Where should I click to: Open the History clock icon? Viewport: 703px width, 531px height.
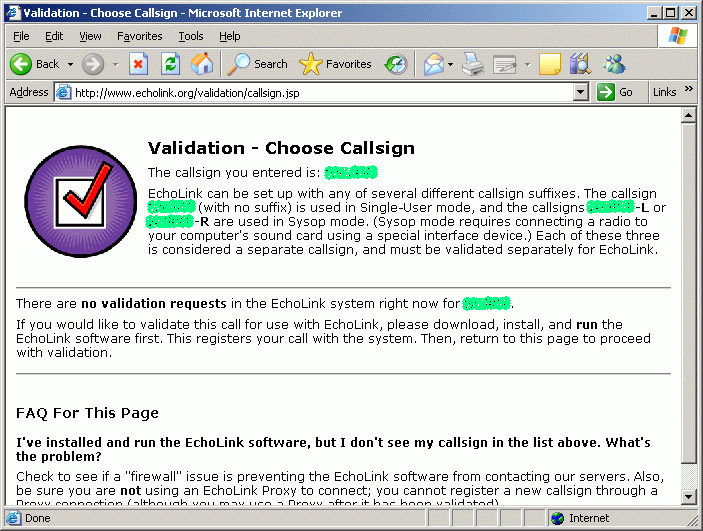click(x=396, y=64)
